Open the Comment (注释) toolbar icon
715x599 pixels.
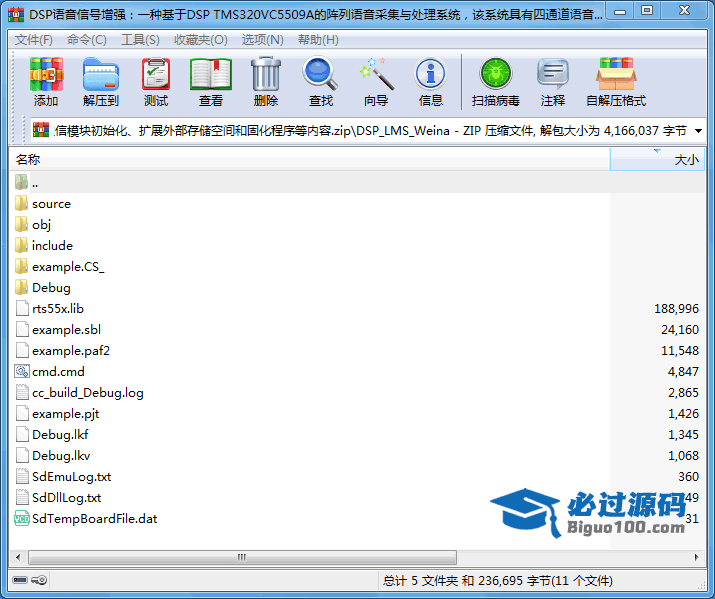pos(553,73)
